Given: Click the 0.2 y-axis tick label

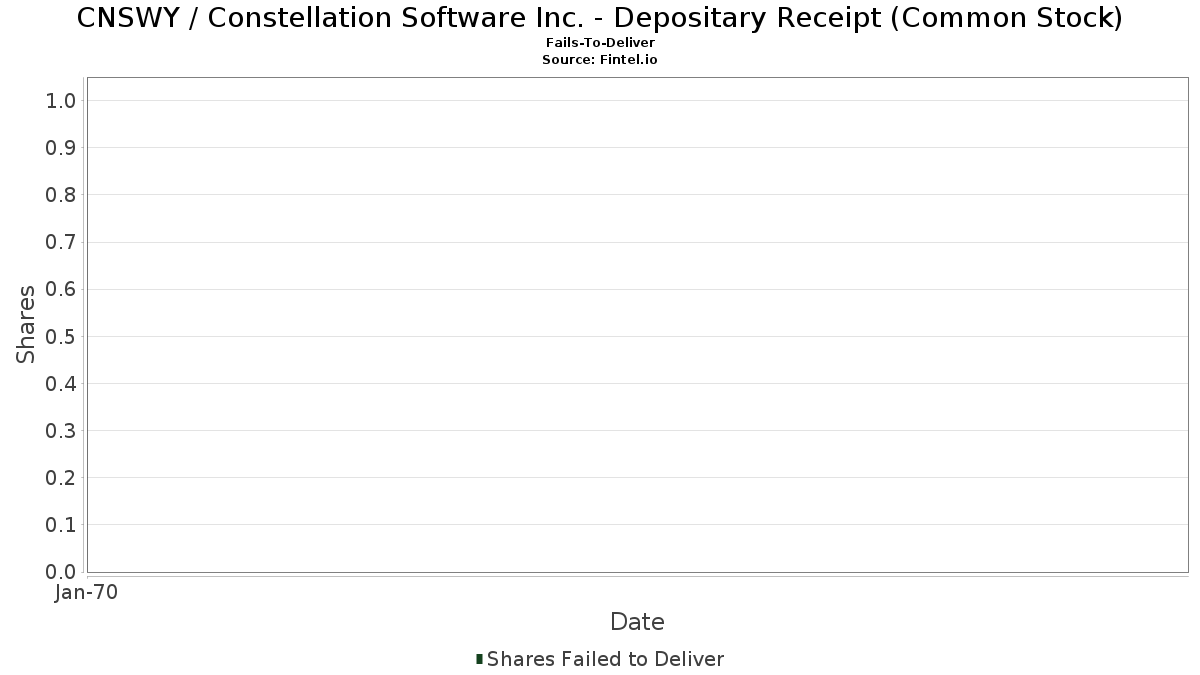Looking at the screenshot, I should (61, 478).
